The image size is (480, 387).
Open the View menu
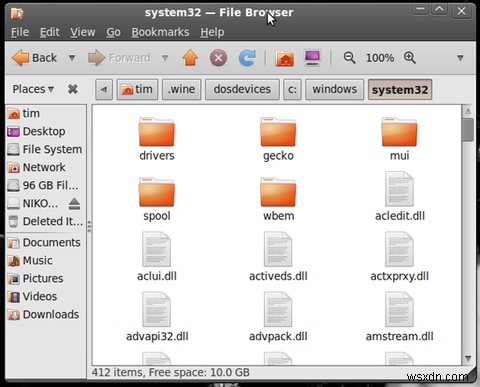pyautogui.click(x=83, y=32)
